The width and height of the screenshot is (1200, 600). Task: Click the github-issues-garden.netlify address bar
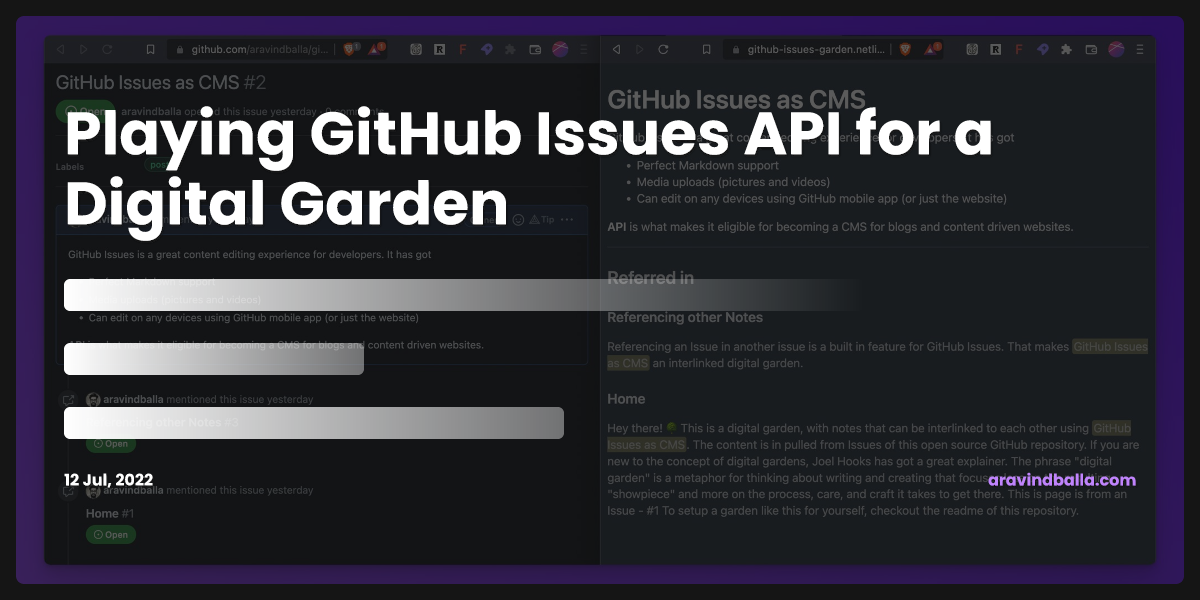815,49
